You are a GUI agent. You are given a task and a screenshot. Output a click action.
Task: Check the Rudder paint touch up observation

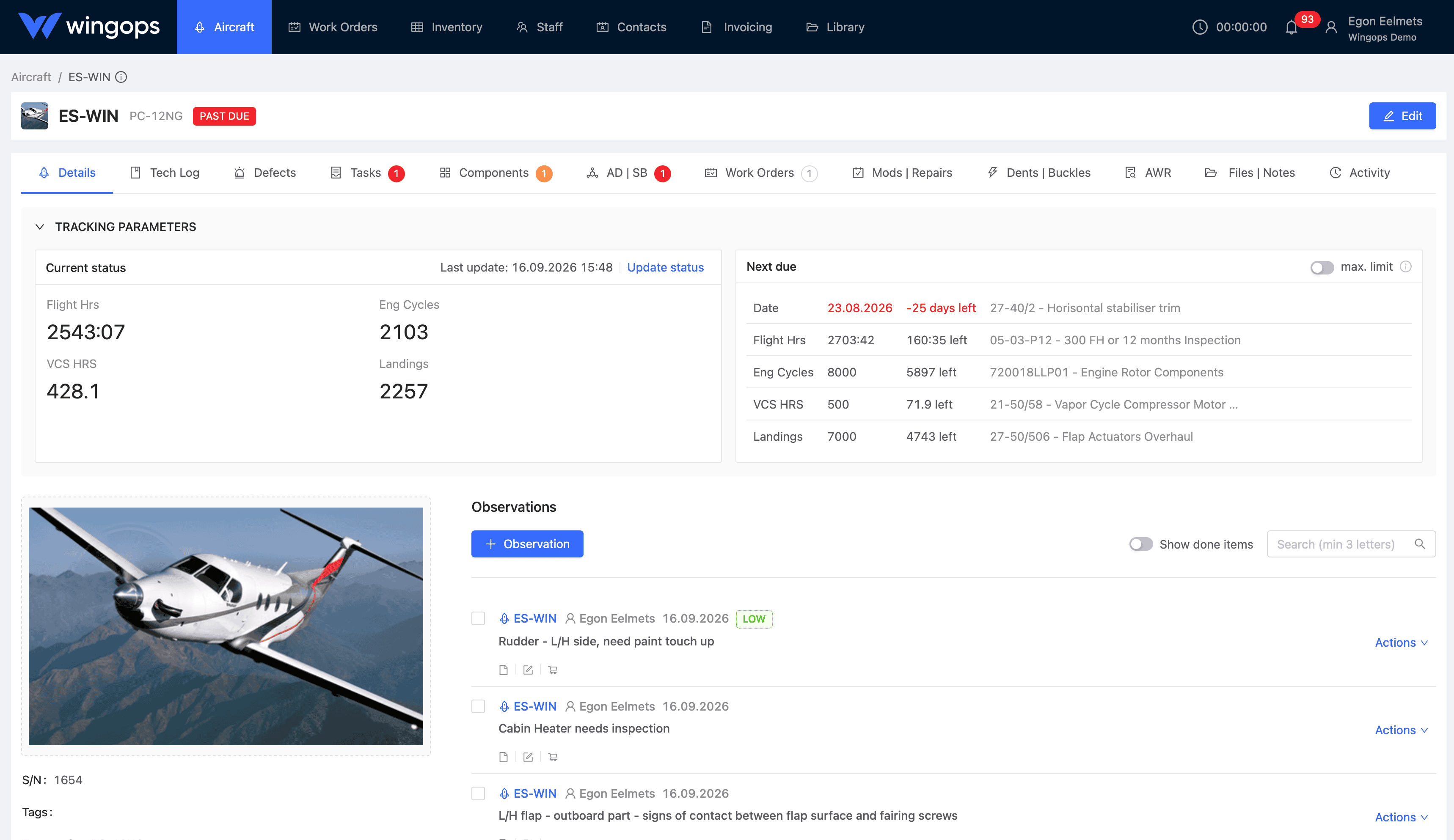click(x=478, y=619)
